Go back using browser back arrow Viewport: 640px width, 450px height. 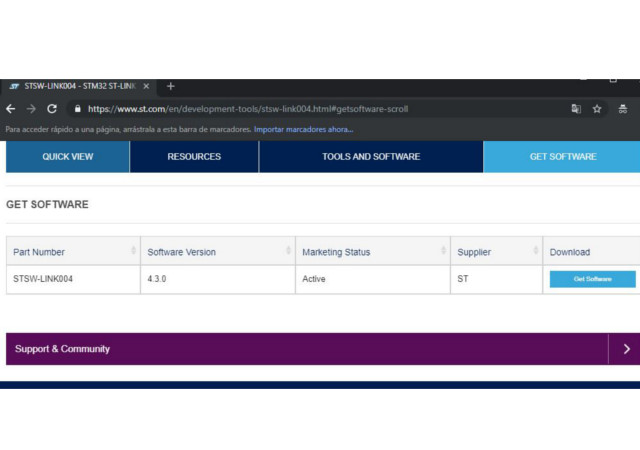click(11, 109)
